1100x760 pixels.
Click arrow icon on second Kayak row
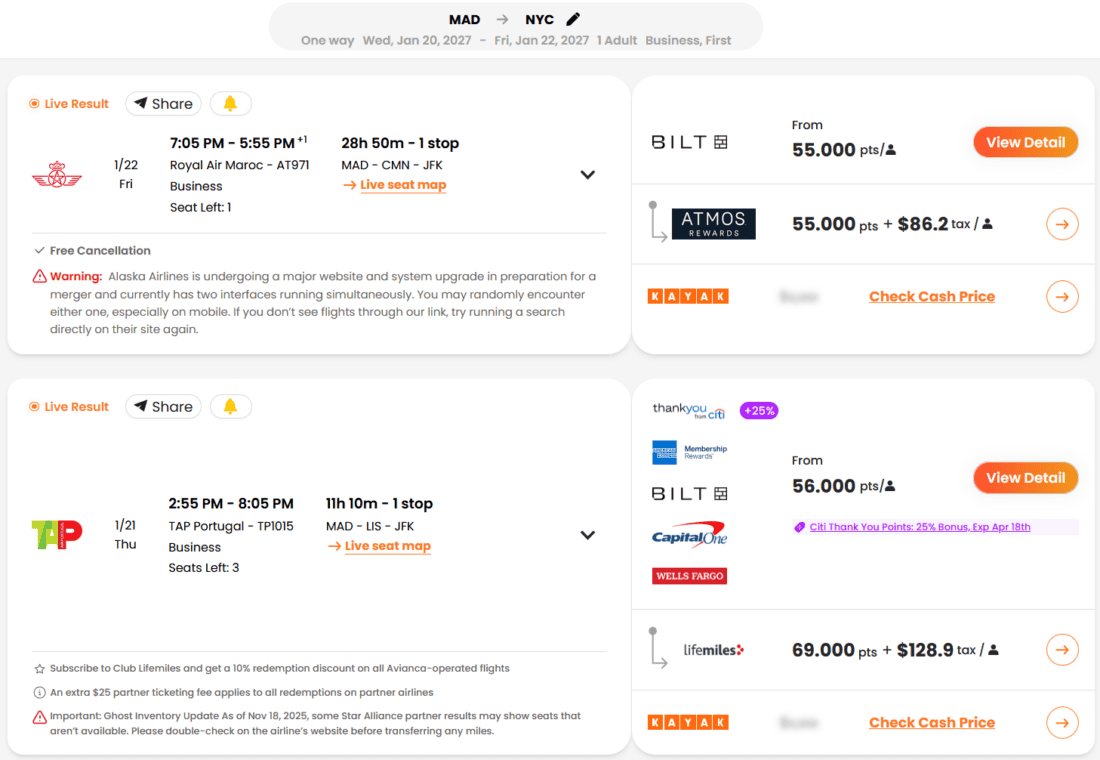pyautogui.click(x=1062, y=723)
